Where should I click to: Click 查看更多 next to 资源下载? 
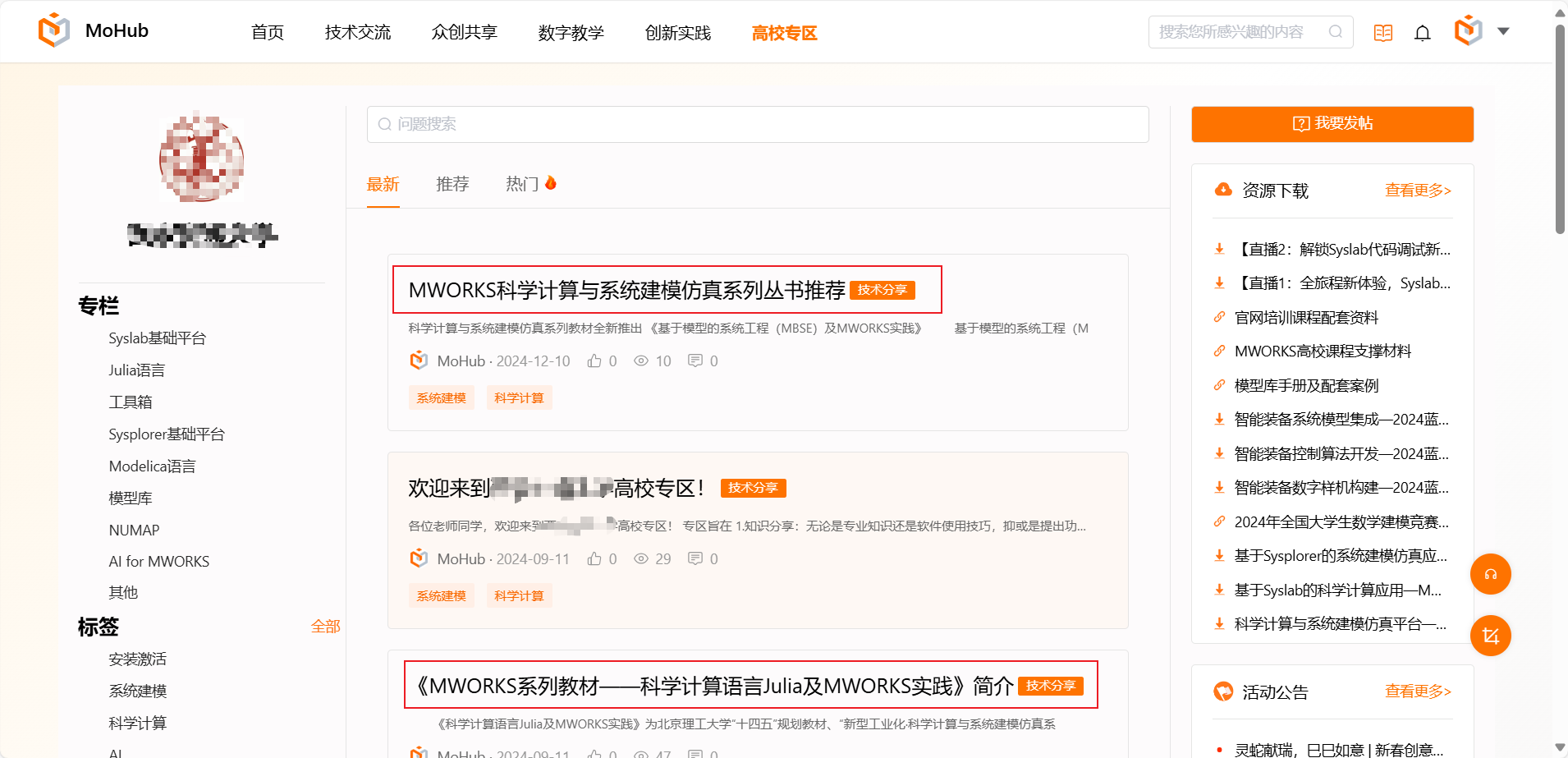click(x=1419, y=191)
